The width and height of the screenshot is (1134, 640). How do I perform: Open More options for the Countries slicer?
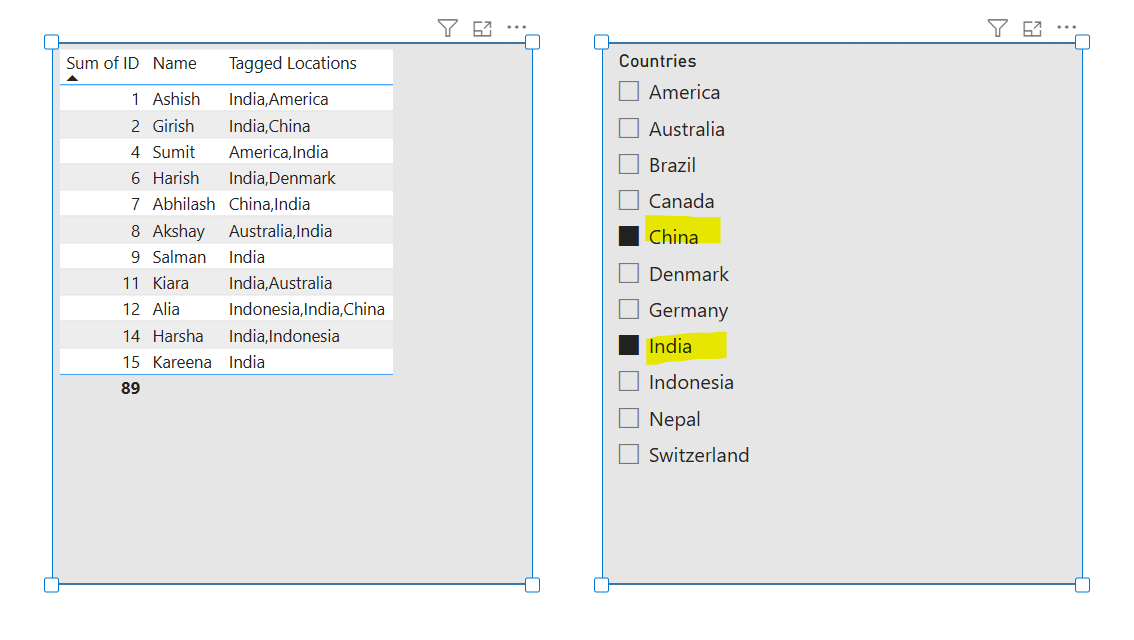click(x=1066, y=28)
